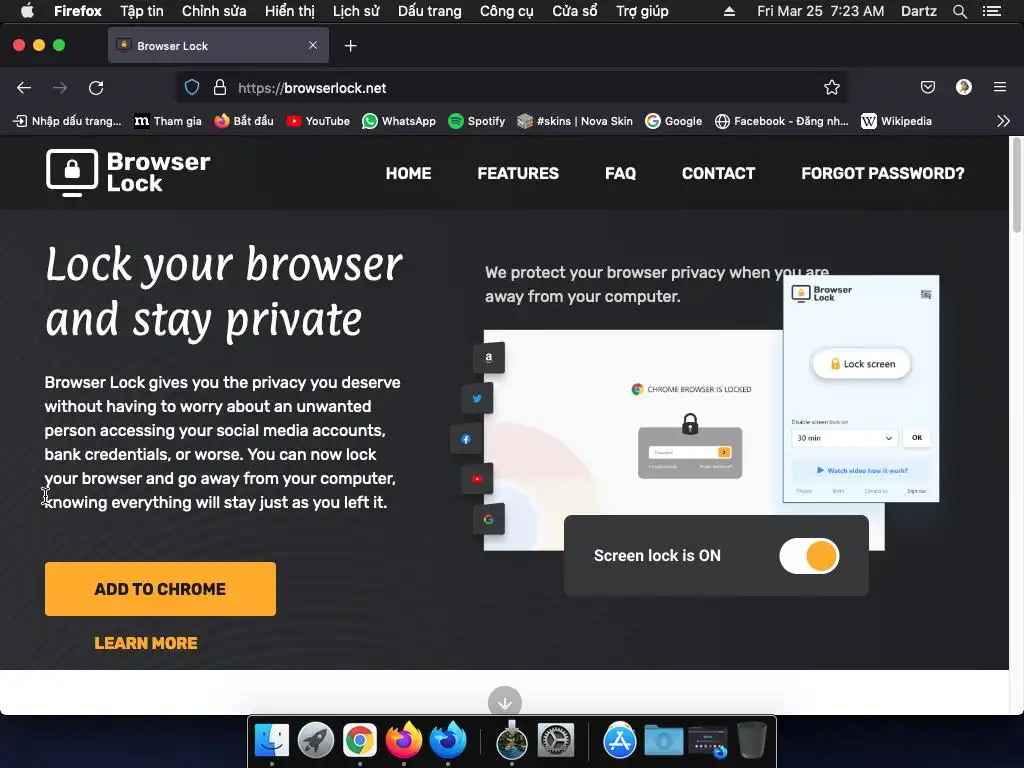Open the Pocket save icon
This screenshot has width=1024, height=768.
click(928, 88)
